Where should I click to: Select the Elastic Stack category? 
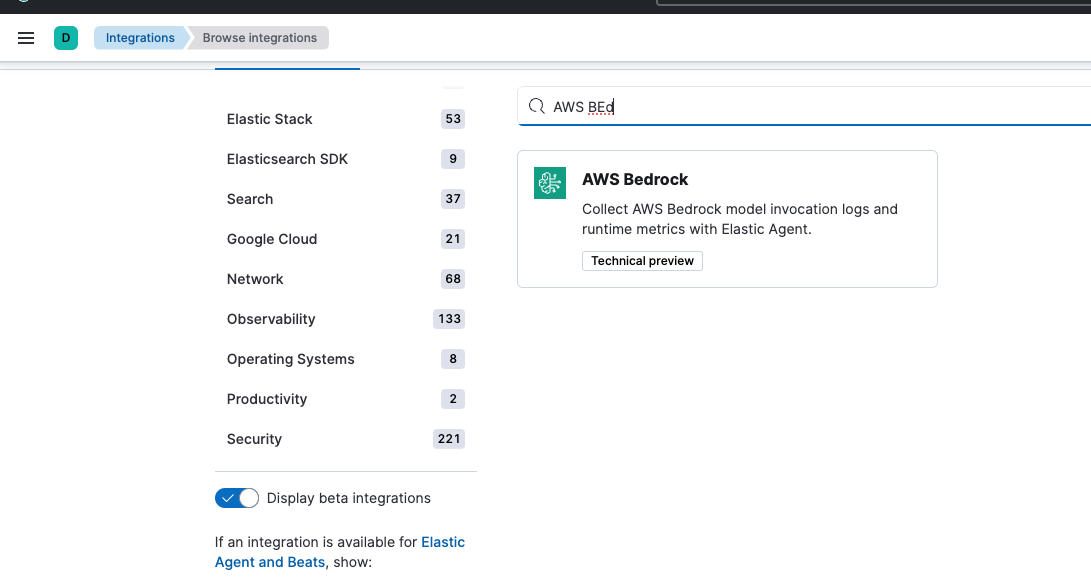pyautogui.click(x=270, y=119)
